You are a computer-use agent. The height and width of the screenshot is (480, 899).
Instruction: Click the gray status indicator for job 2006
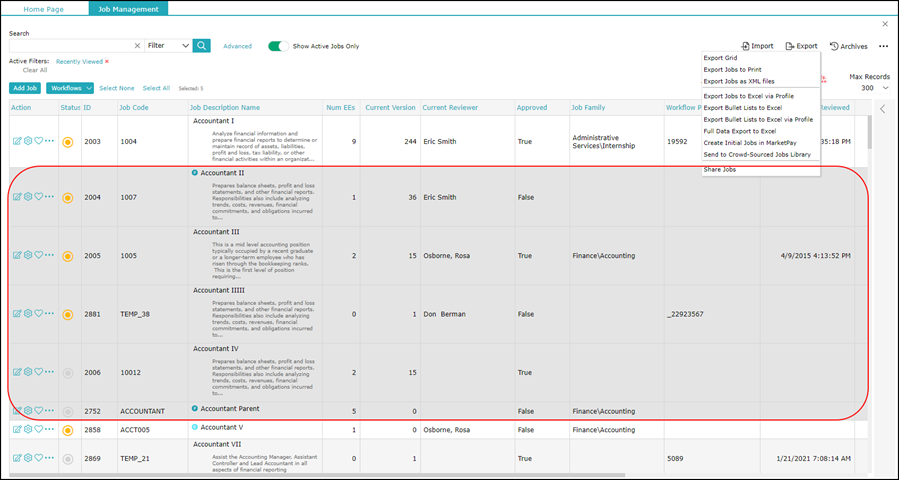click(x=68, y=372)
